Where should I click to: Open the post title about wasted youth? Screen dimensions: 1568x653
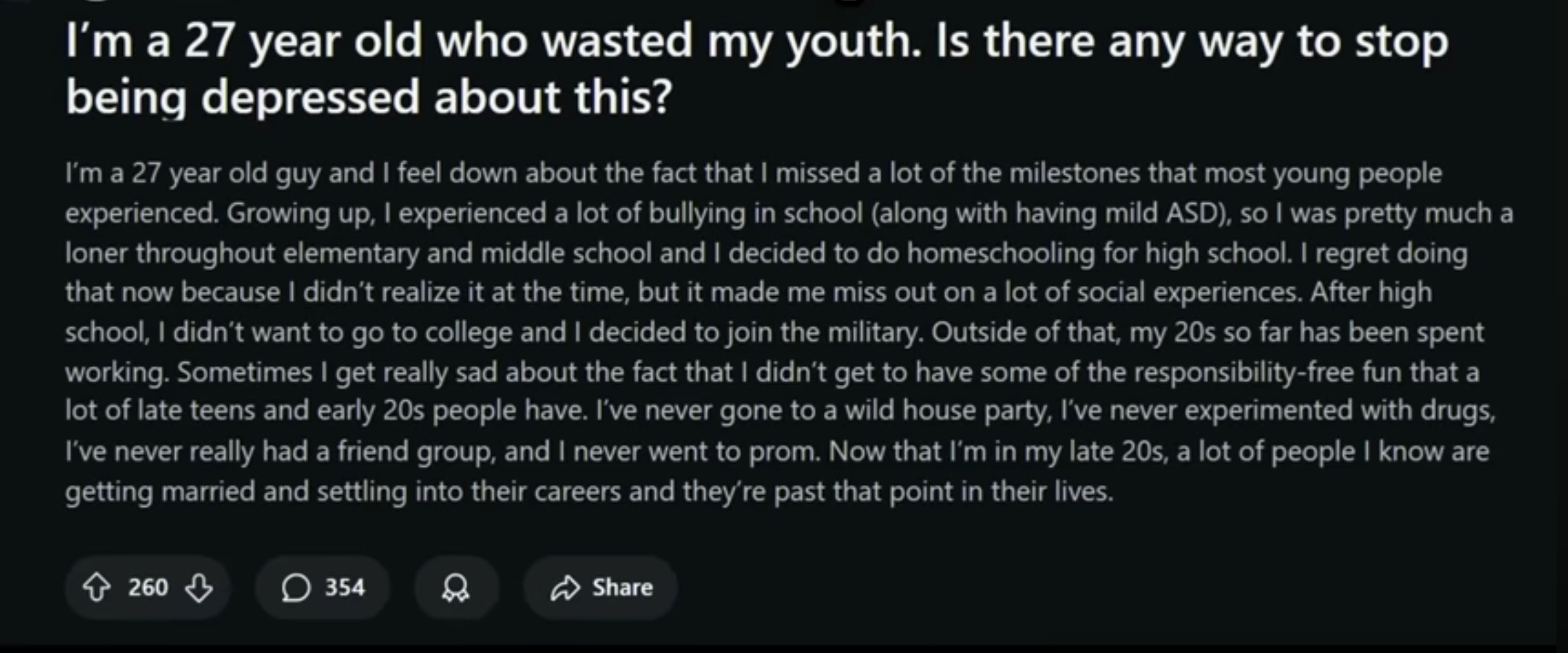[x=756, y=69]
